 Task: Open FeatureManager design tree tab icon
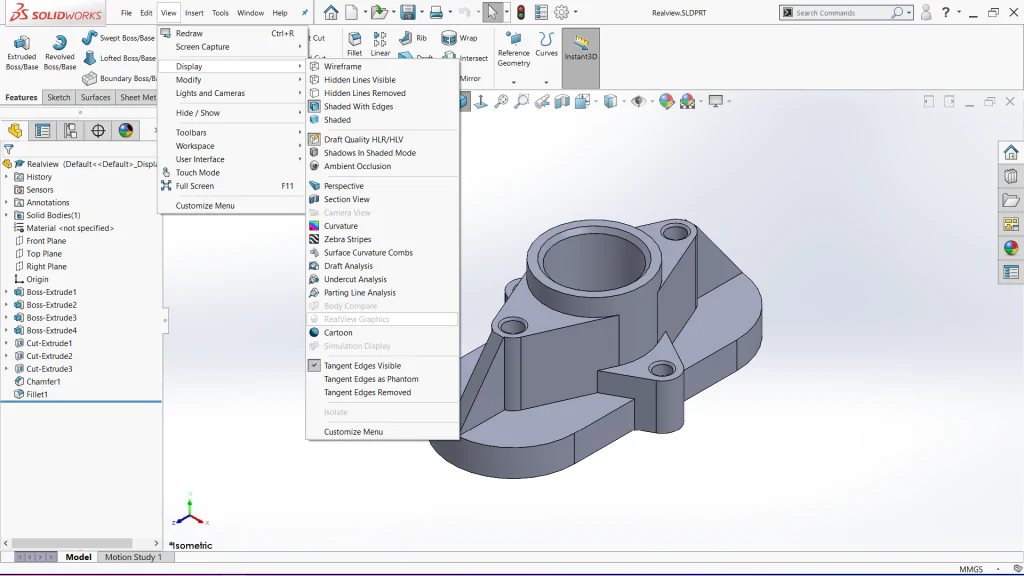(x=14, y=131)
